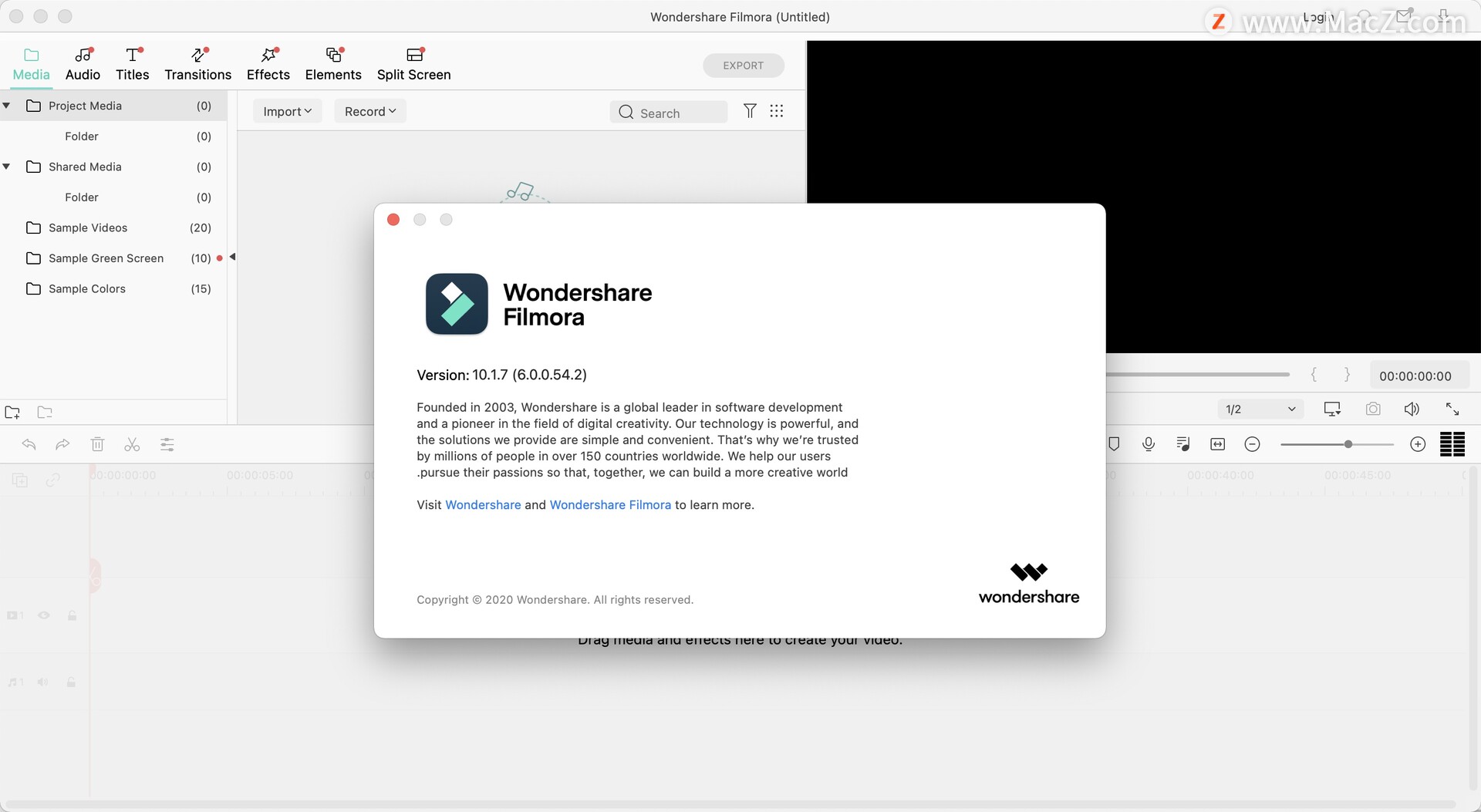Open the Transitions tab
Image resolution: width=1481 pixels, height=812 pixels.
tap(197, 64)
